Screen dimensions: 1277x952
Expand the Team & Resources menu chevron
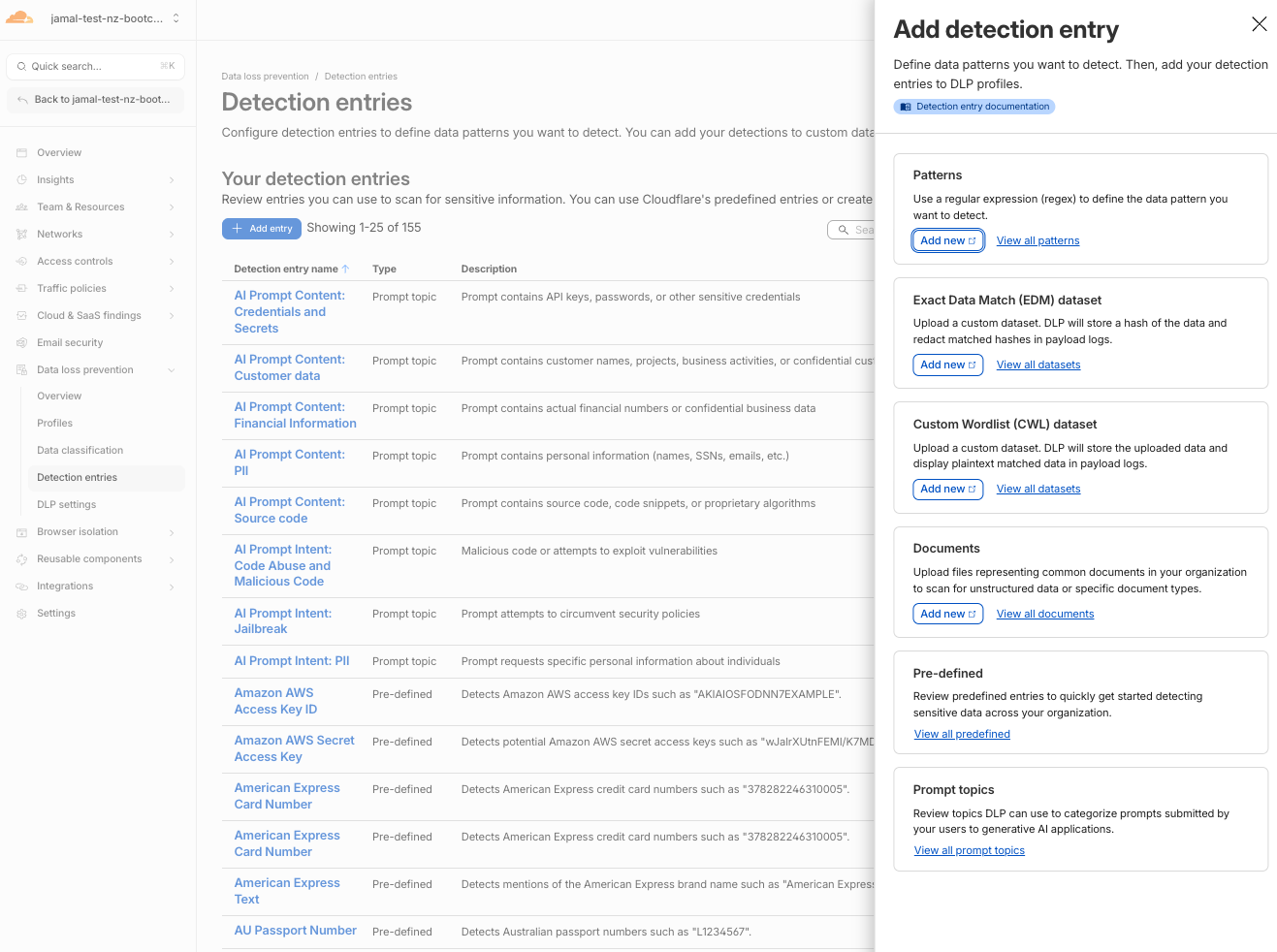pos(172,206)
